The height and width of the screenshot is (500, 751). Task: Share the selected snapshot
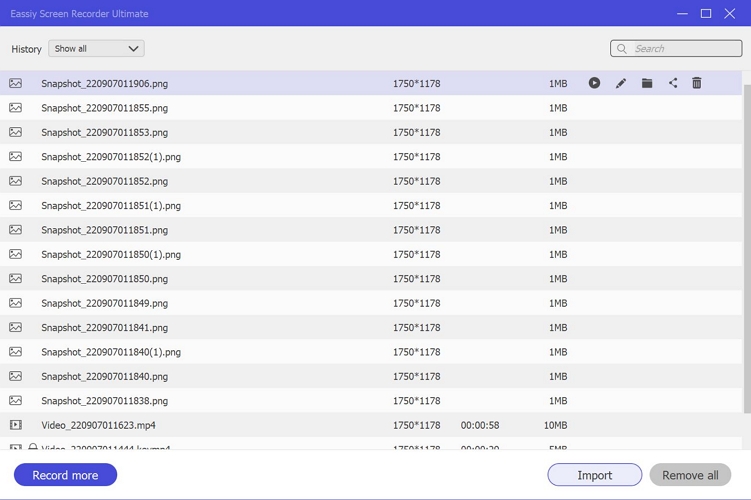(x=673, y=83)
